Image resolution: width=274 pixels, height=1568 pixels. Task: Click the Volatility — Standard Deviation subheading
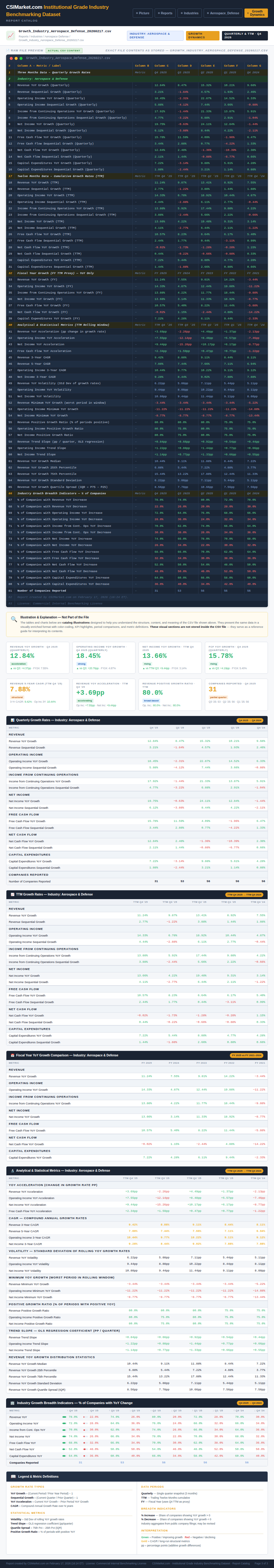point(69,1251)
